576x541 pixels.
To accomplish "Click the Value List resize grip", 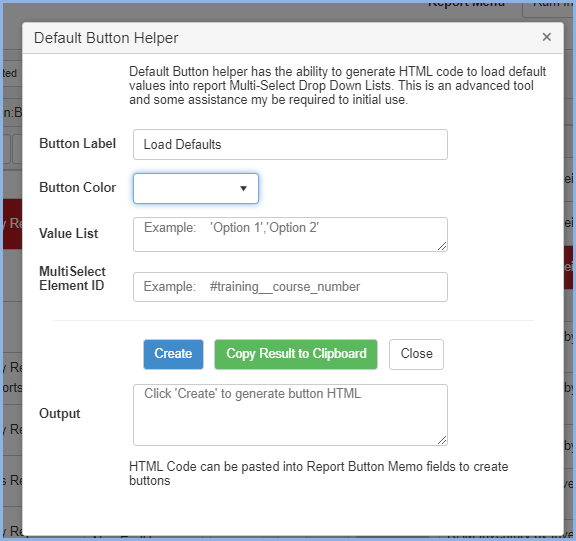I will pos(442,246).
